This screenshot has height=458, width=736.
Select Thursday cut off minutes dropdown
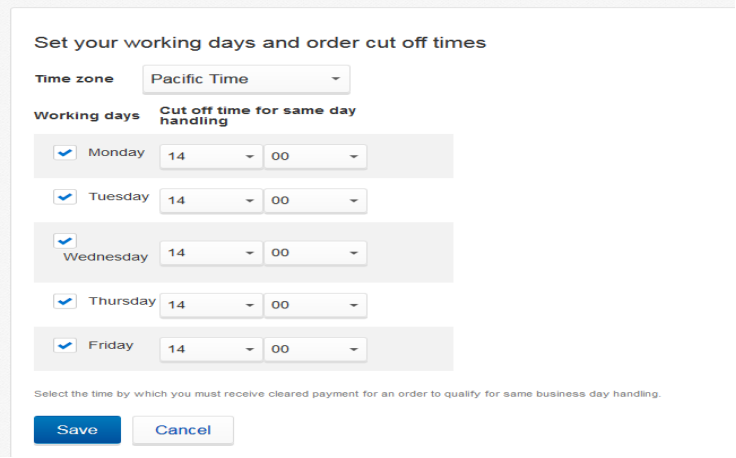coord(315,305)
